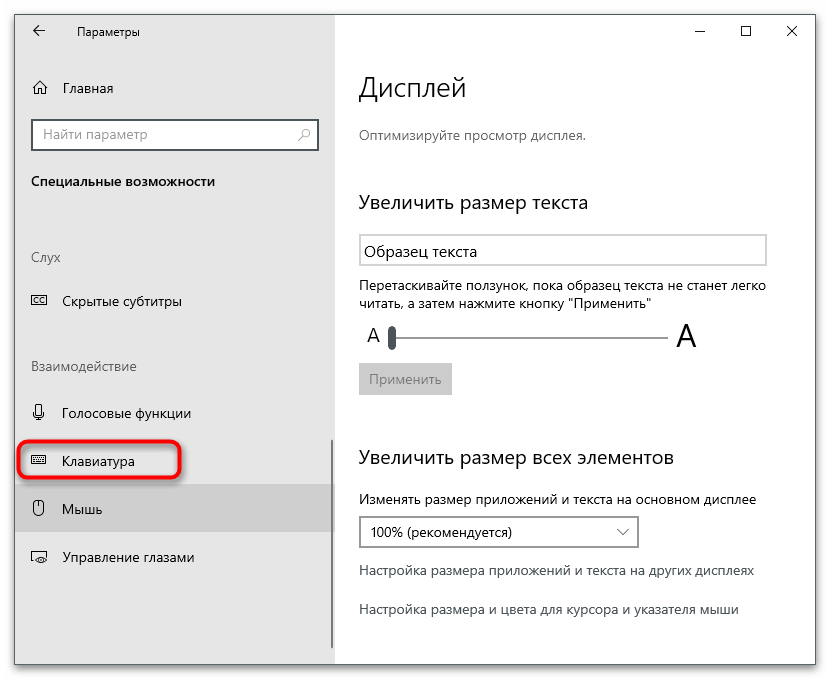
Task: Click the microphone icon for Голосовые функции
Action: tap(39, 412)
